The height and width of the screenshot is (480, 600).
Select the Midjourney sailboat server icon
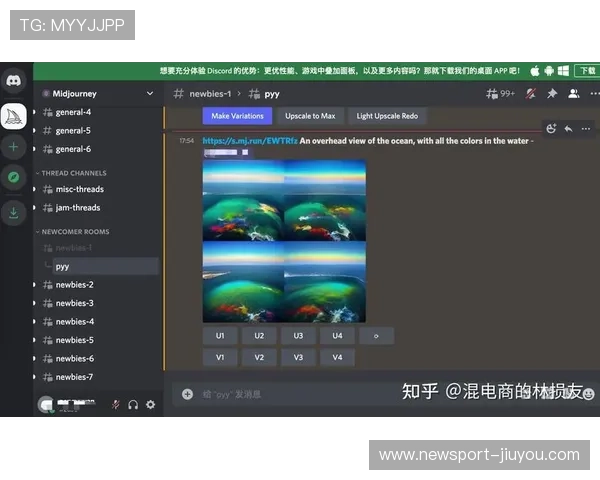click(x=14, y=116)
